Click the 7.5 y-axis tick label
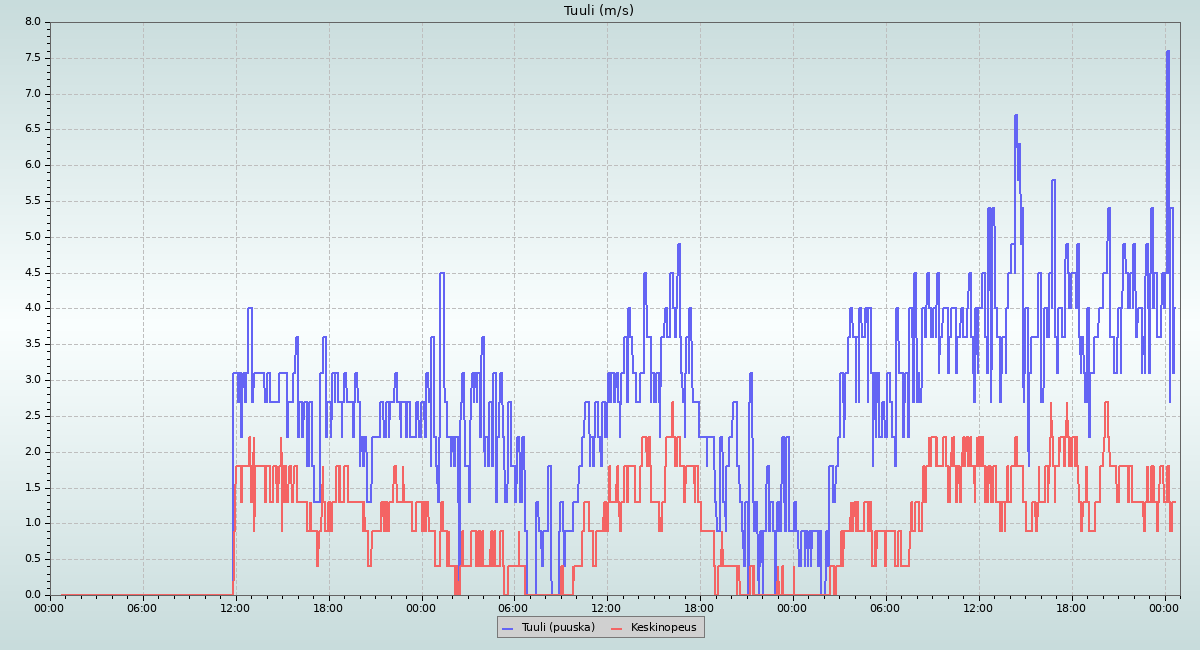This screenshot has height=650, width=1200. (x=32, y=58)
